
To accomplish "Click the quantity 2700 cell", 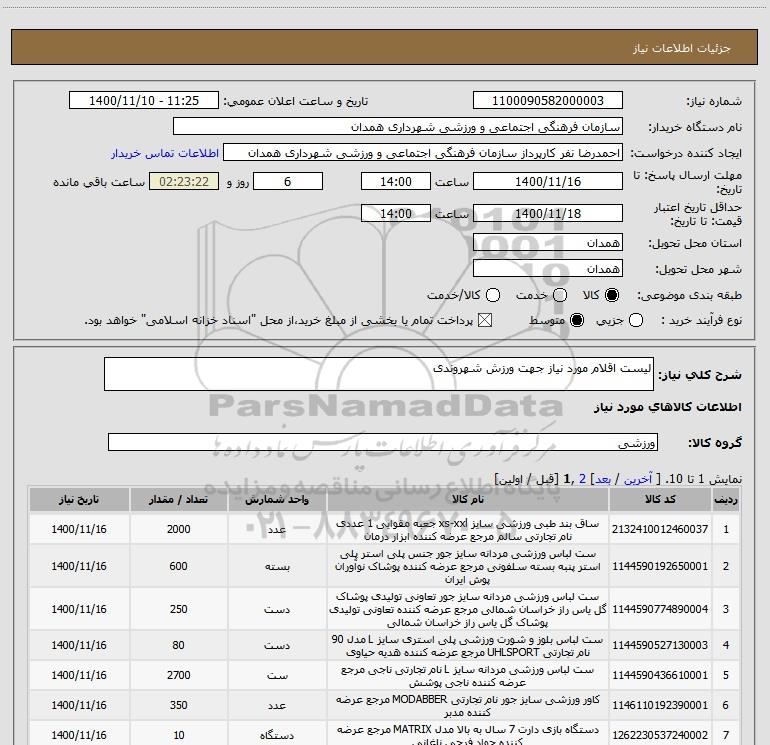I will tap(178, 675).
